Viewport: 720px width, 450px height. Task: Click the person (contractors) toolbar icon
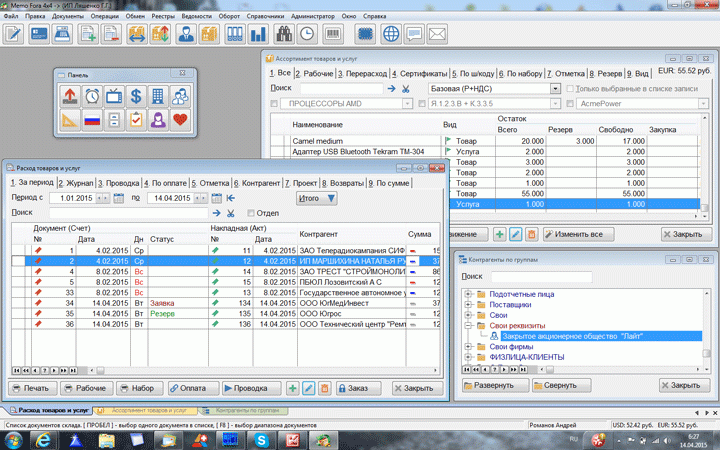pos(186,34)
